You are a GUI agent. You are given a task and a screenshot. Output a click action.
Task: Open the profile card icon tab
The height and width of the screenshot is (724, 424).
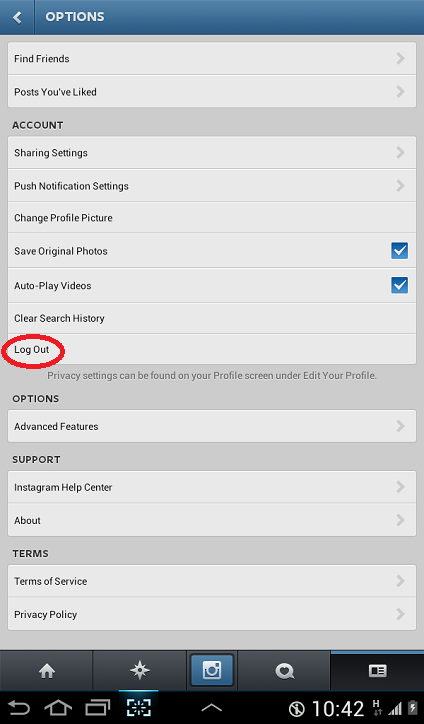tap(377, 671)
